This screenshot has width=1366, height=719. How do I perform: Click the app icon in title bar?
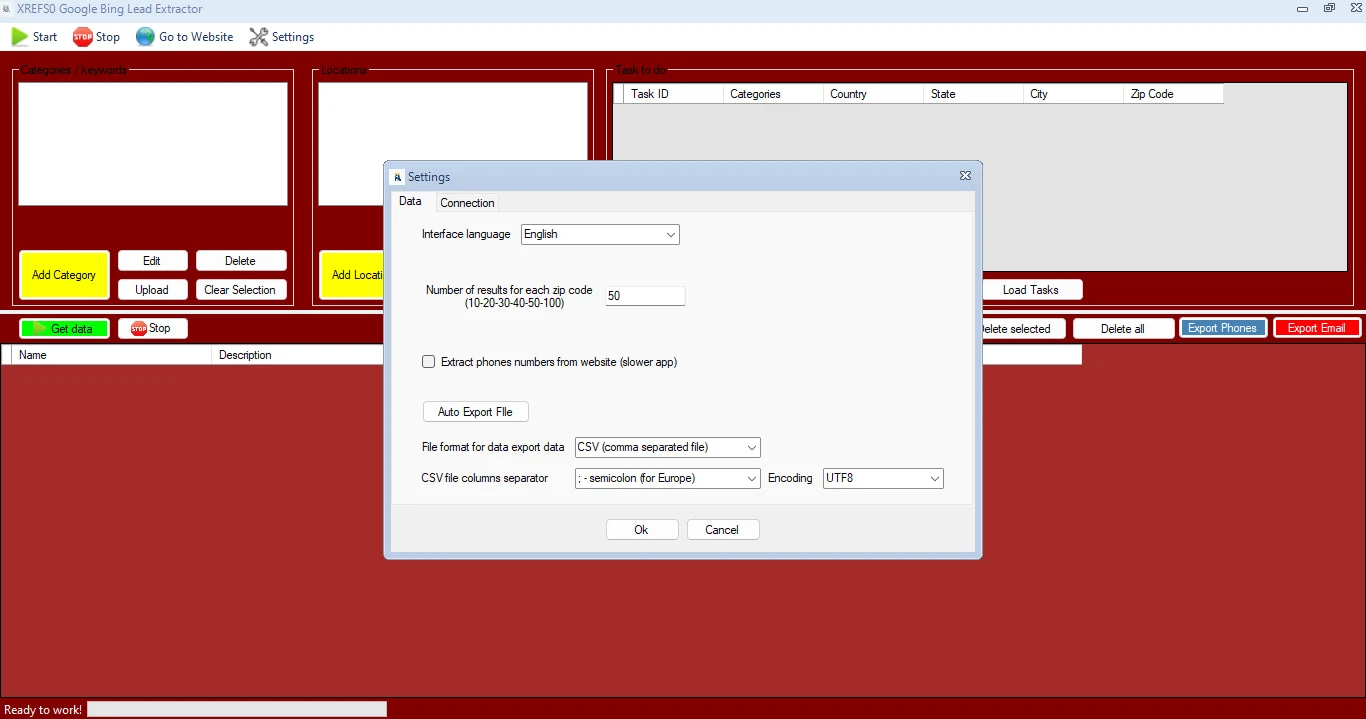coord(6,8)
